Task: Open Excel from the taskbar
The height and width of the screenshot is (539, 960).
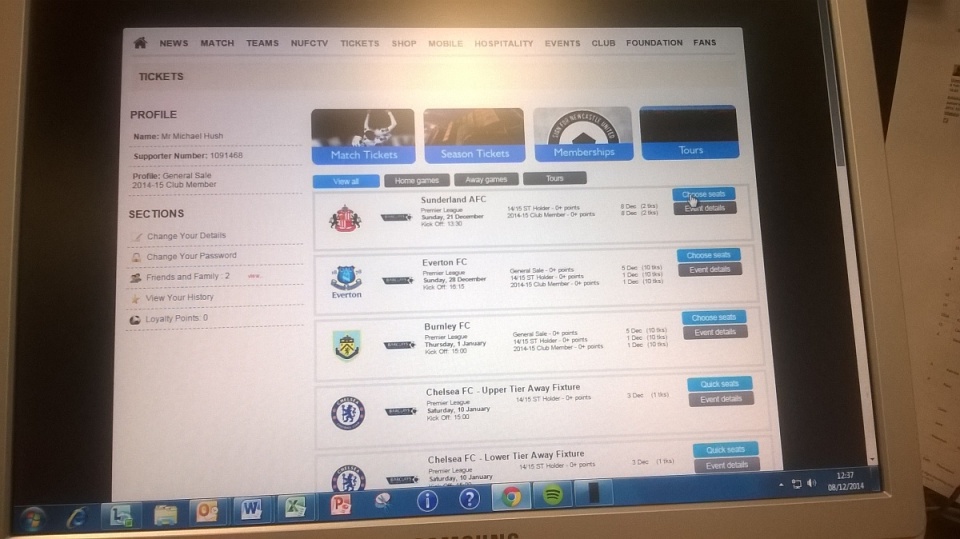Action: coord(294,507)
